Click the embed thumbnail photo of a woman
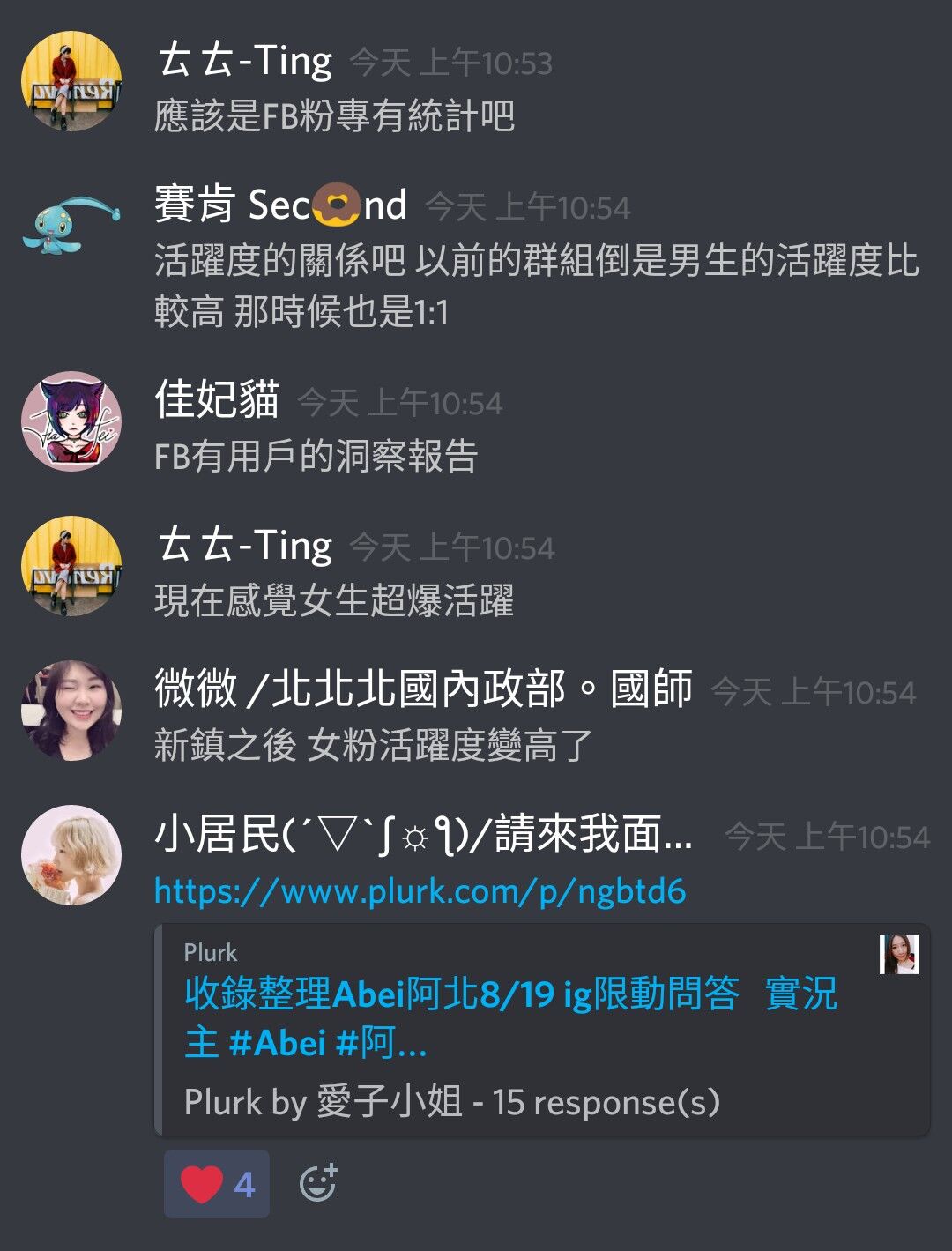The image size is (952, 1251). pos(899,954)
